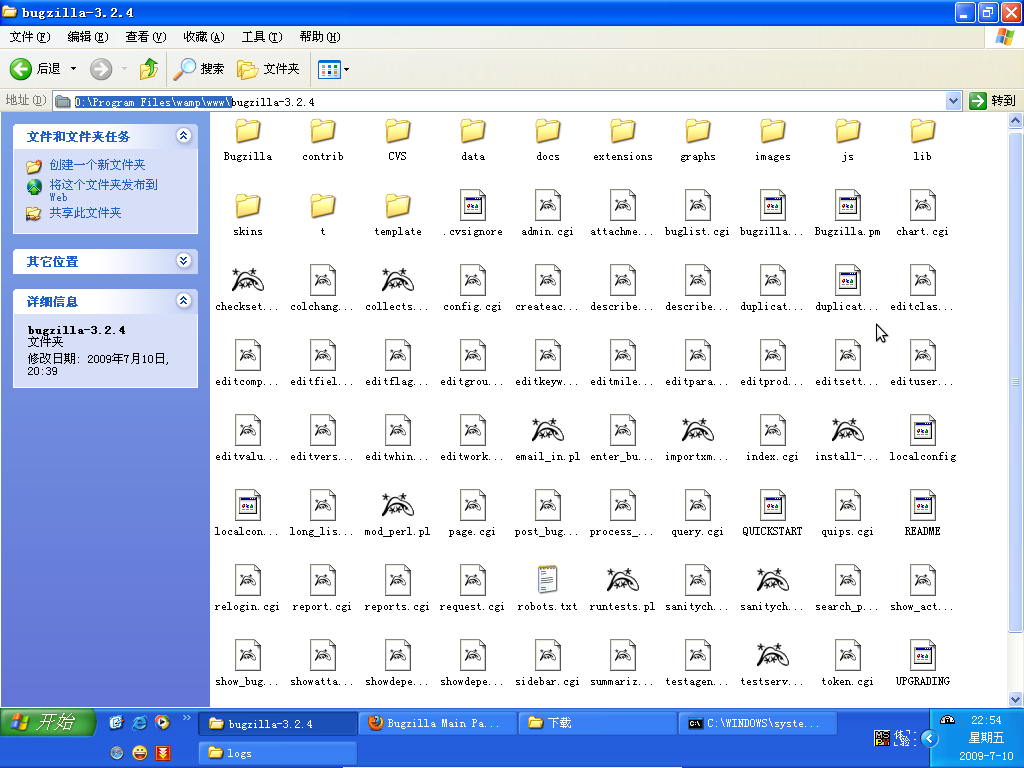Select the localconfig file icon

click(x=923, y=430)
